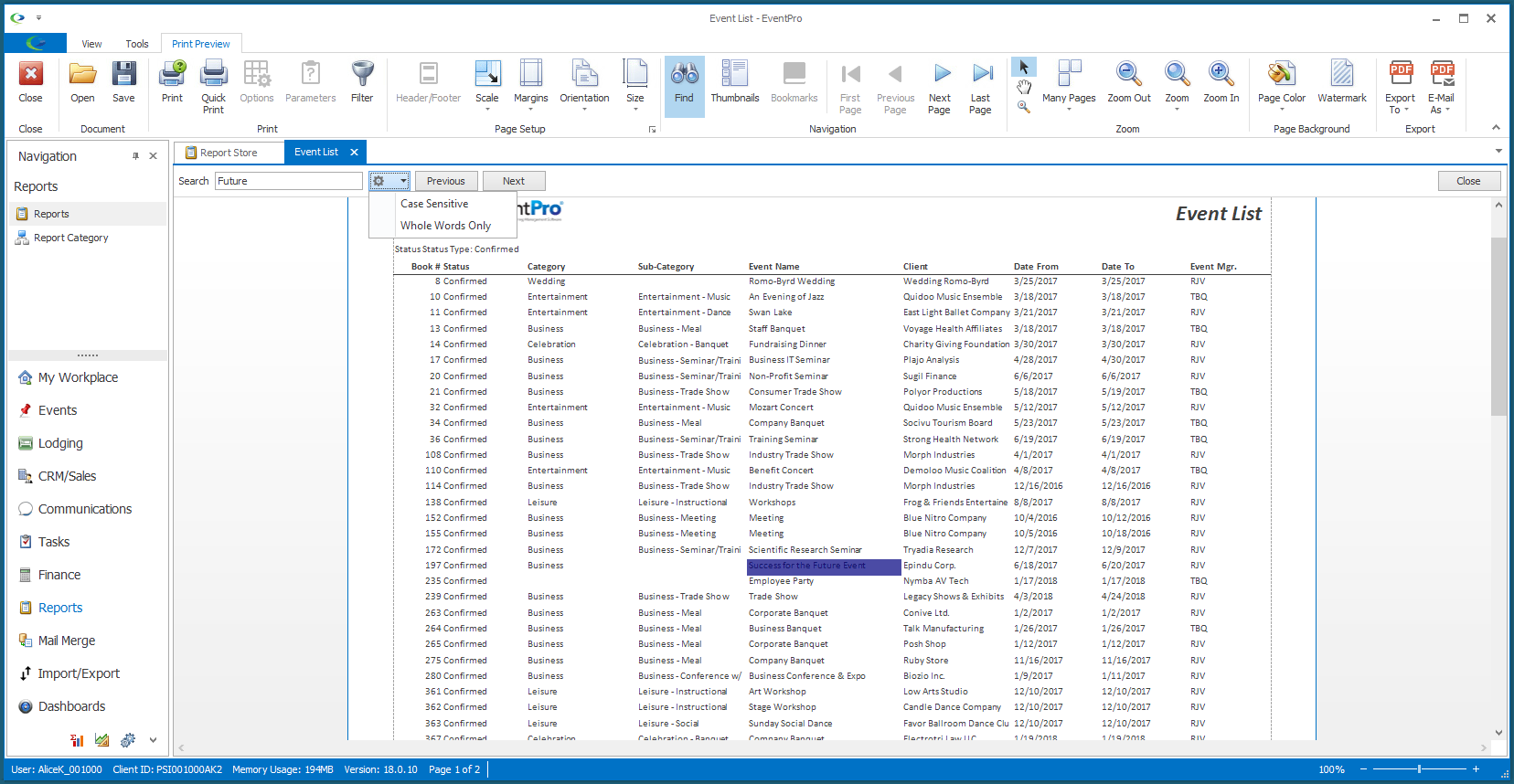
Task: Select Print Preview ribbon tab
Action: (201, 44)
